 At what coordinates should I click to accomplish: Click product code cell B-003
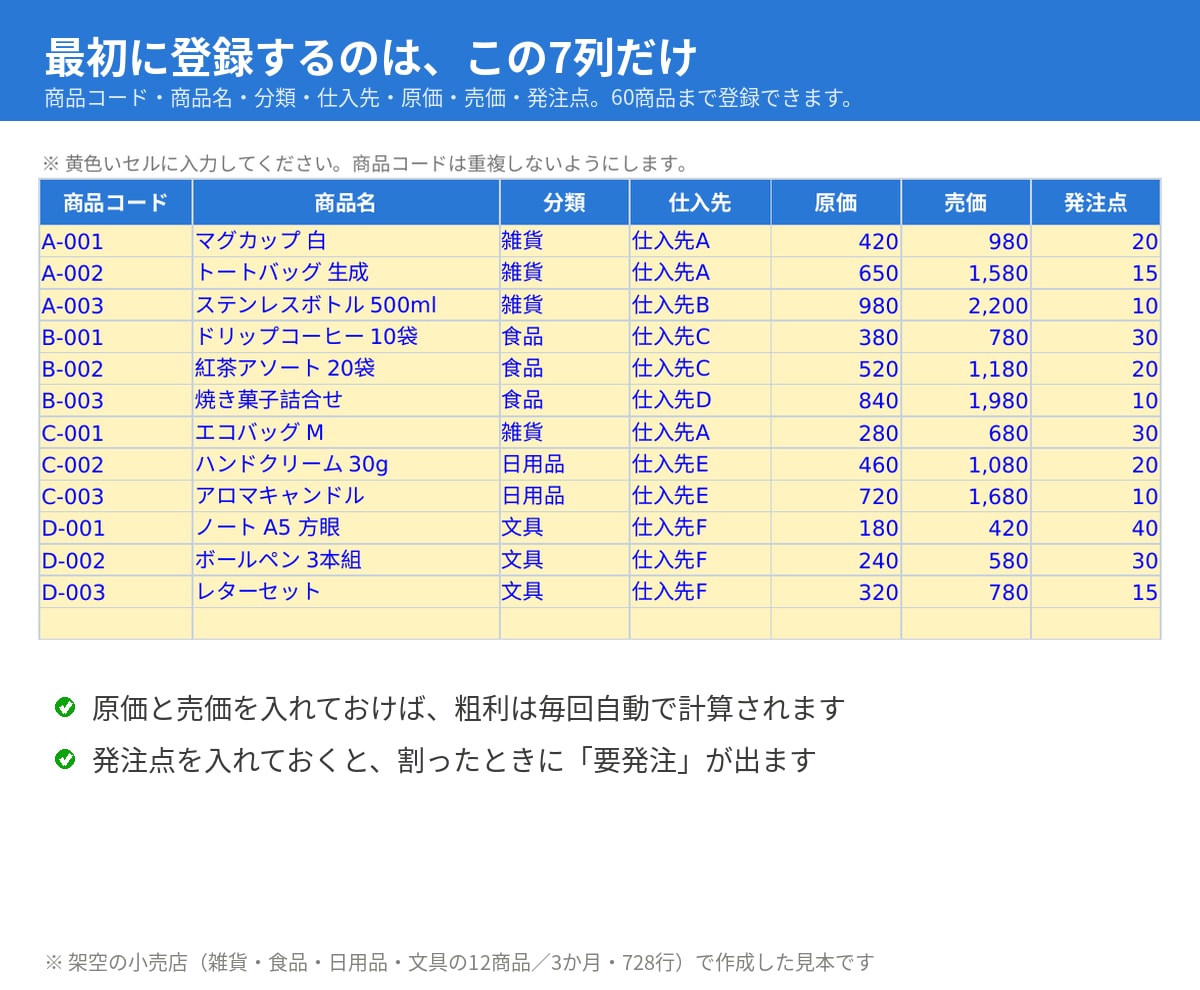[x=116, y=401]
